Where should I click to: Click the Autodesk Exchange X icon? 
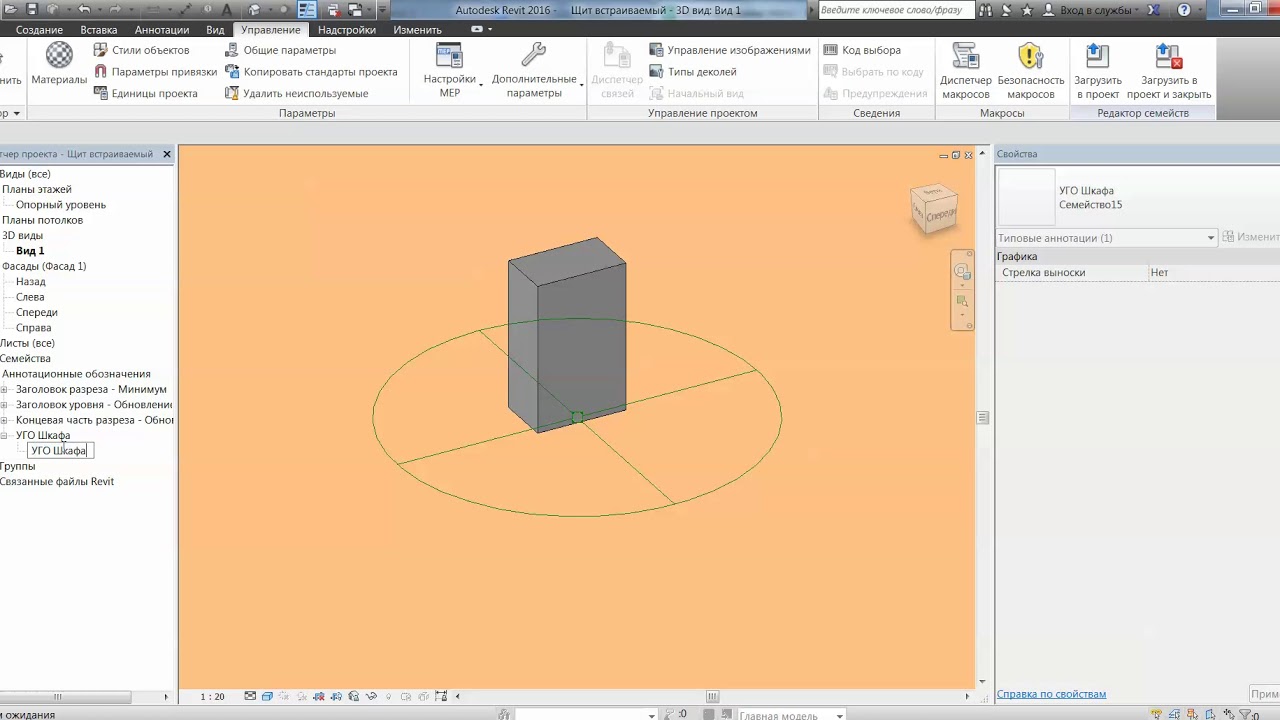coord(1155,10)
